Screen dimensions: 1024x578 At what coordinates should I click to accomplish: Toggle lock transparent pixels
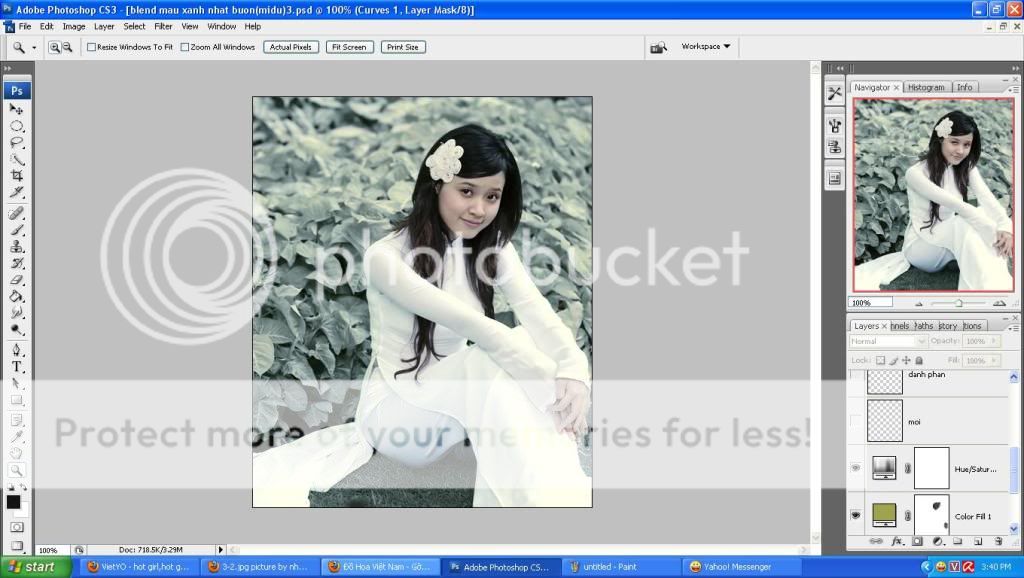[880, 361]
